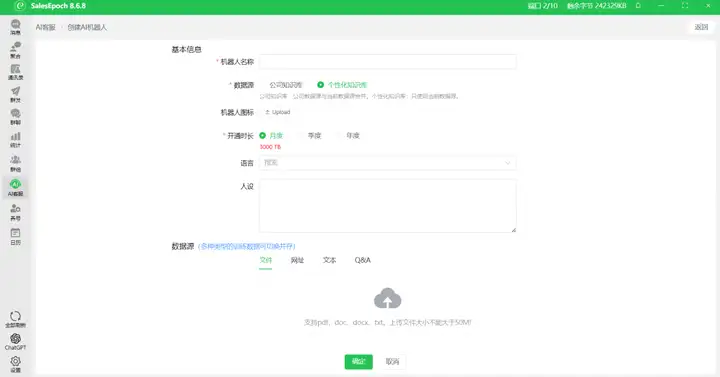Viewport: 720px width, 377px height.
Task: Open the 统计 bar-chart statistics icon
Action: (15, 140)
